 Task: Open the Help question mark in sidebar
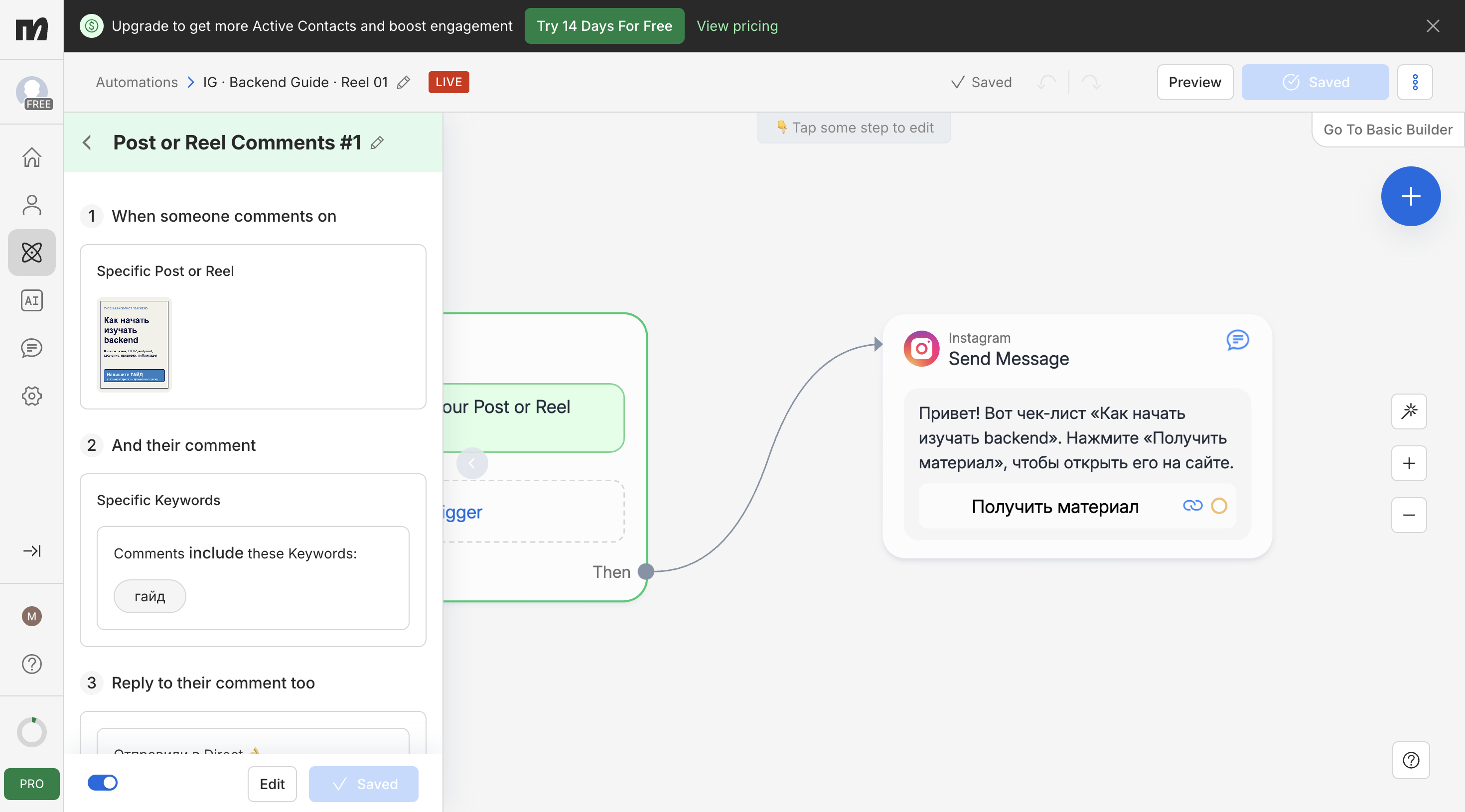pos(32,664)
